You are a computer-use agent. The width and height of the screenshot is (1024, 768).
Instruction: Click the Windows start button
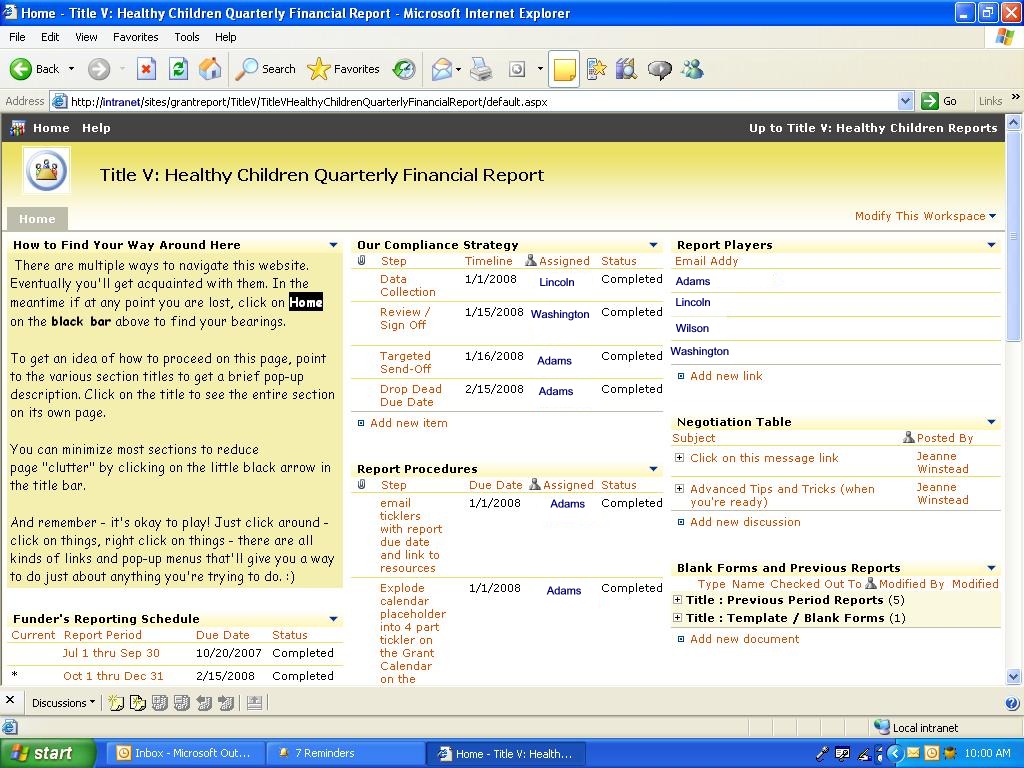coord(46,753)
